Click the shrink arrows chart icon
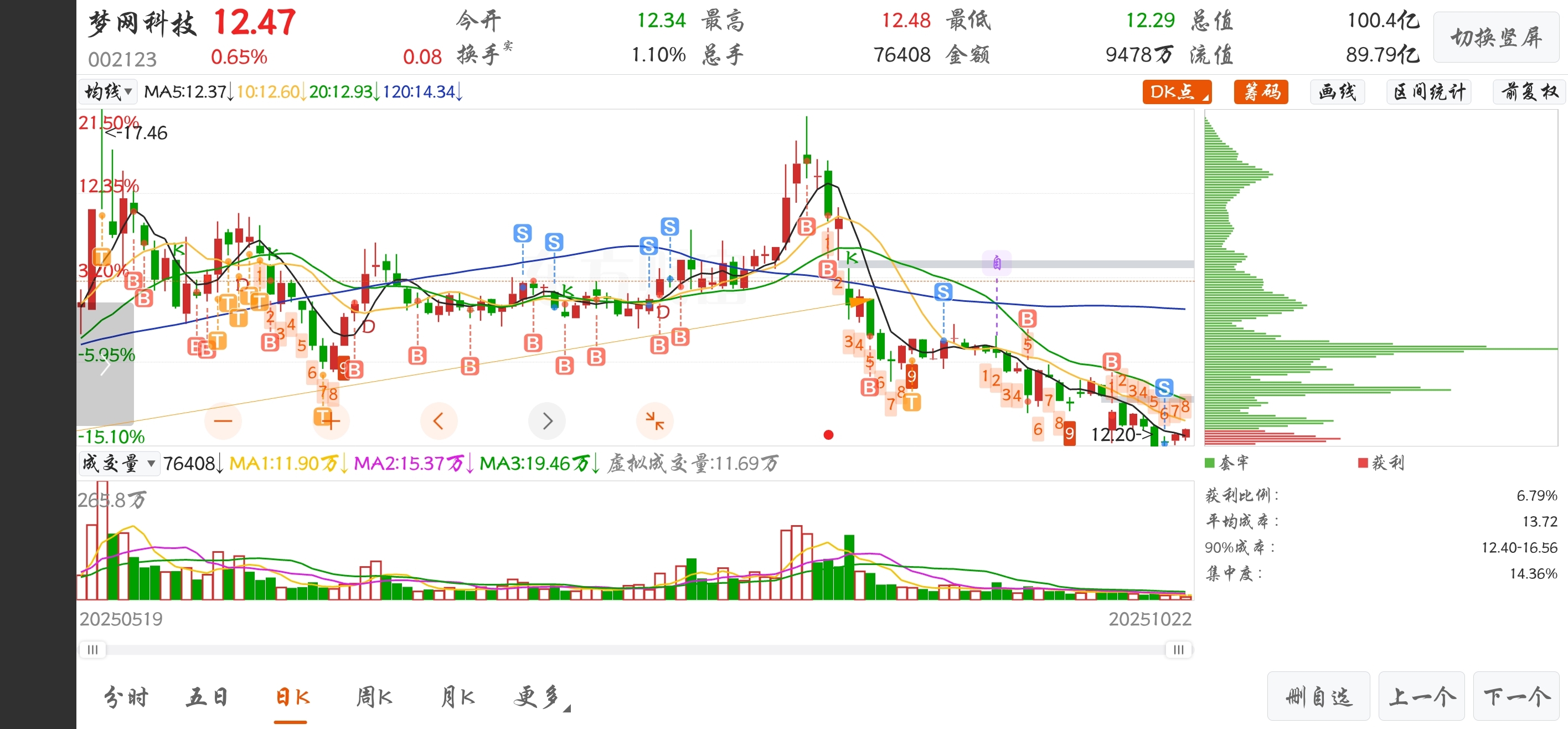Viewport: 1568px width, 729px height. (654, 421)
